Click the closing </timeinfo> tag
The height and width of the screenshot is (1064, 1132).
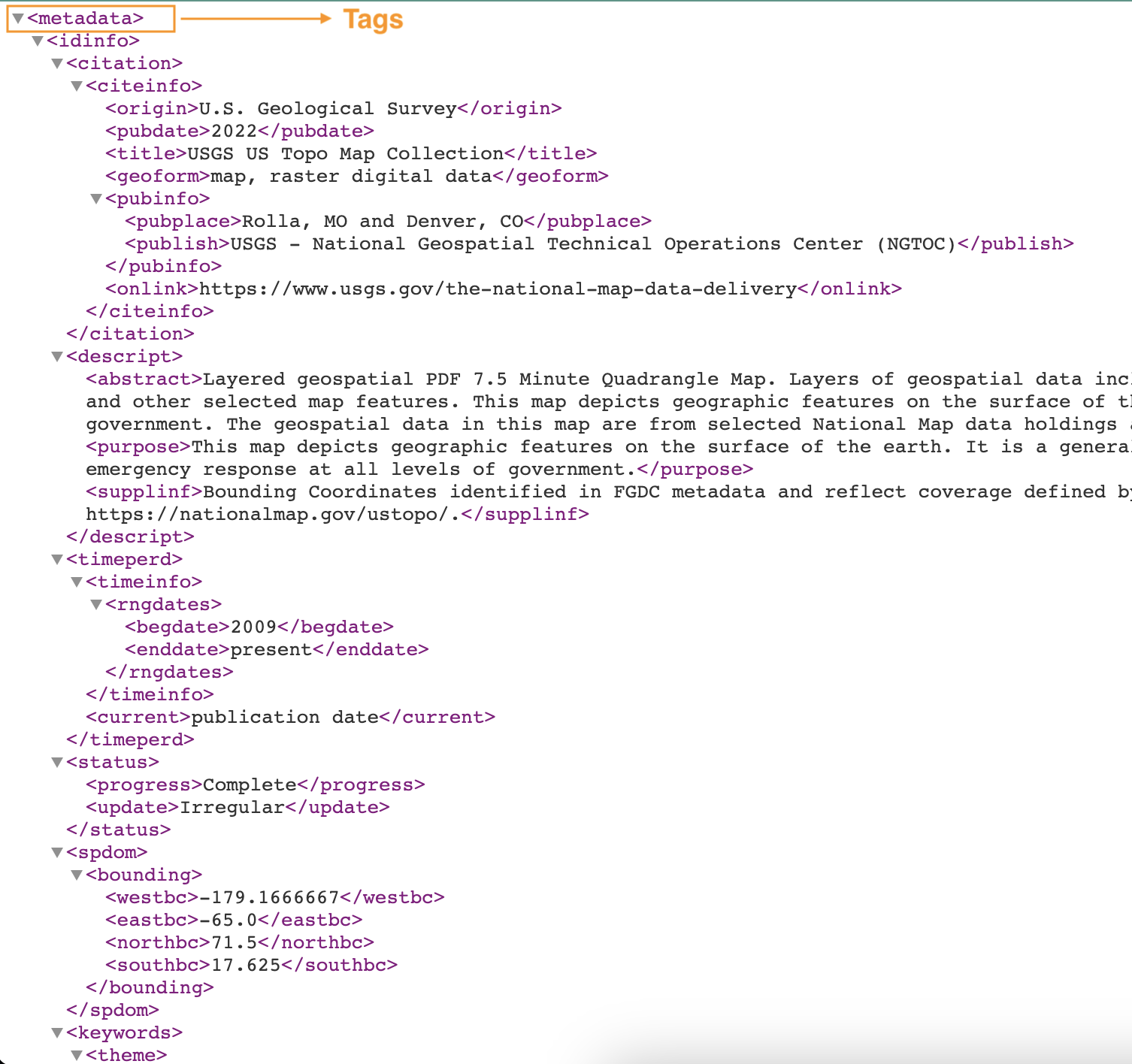[x=150, y=694]
